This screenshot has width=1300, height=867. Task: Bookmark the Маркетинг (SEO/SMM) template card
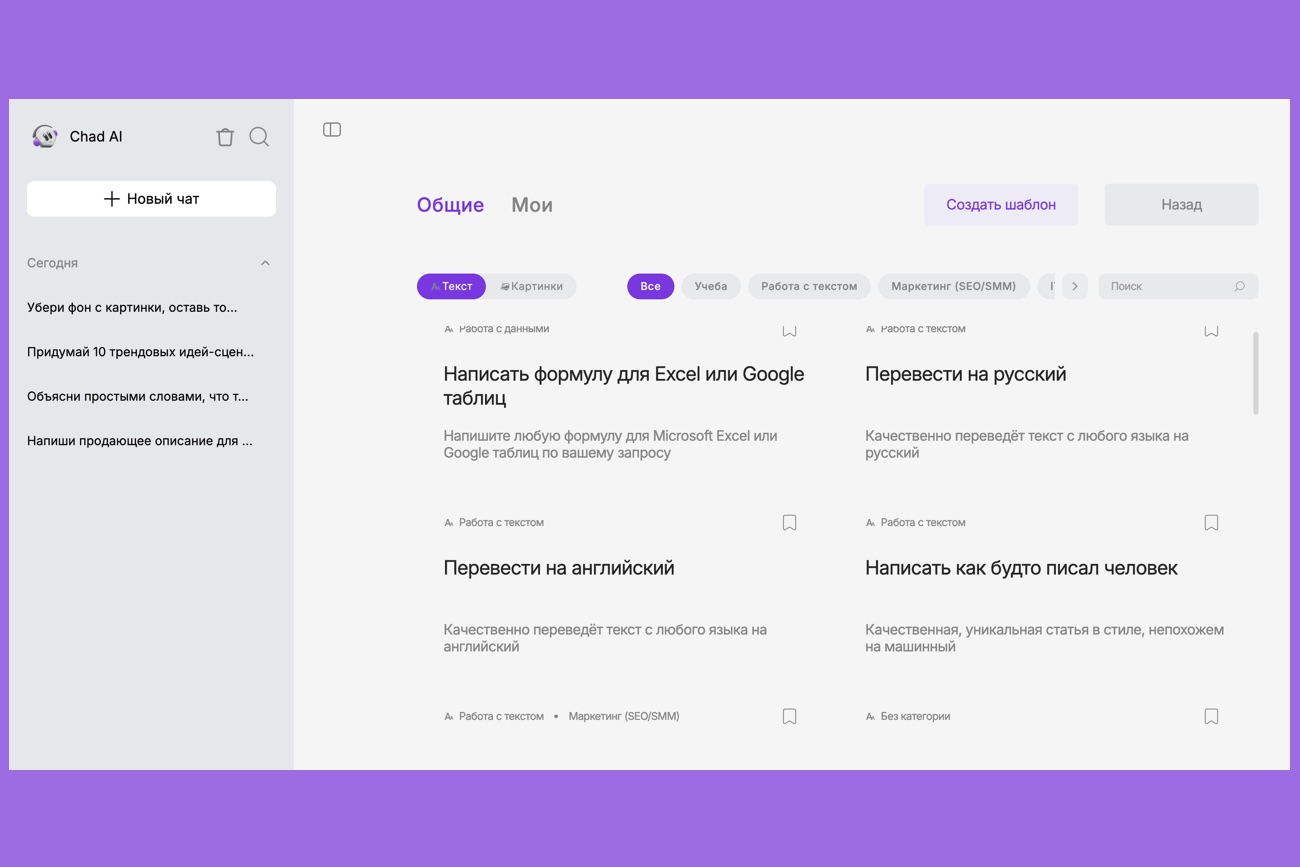pyautogui.click(x=789, y=717)
